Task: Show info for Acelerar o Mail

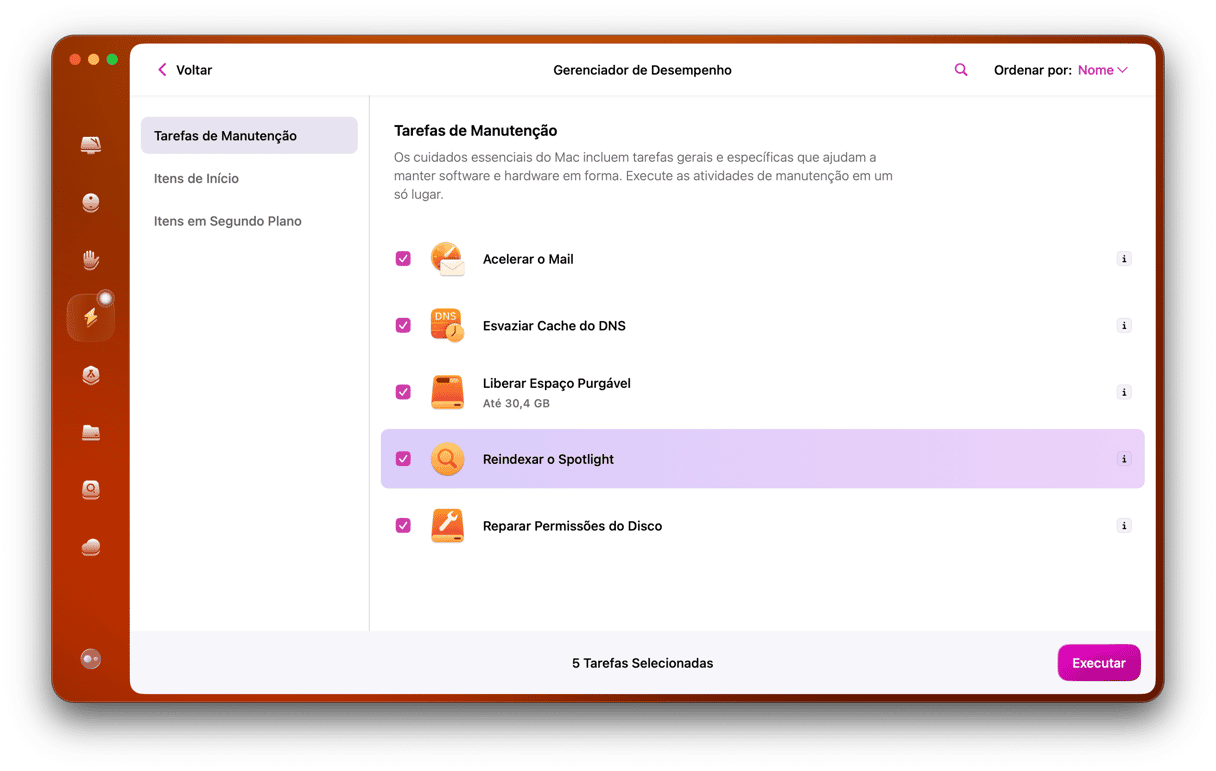Action: tap(1124, 259)
